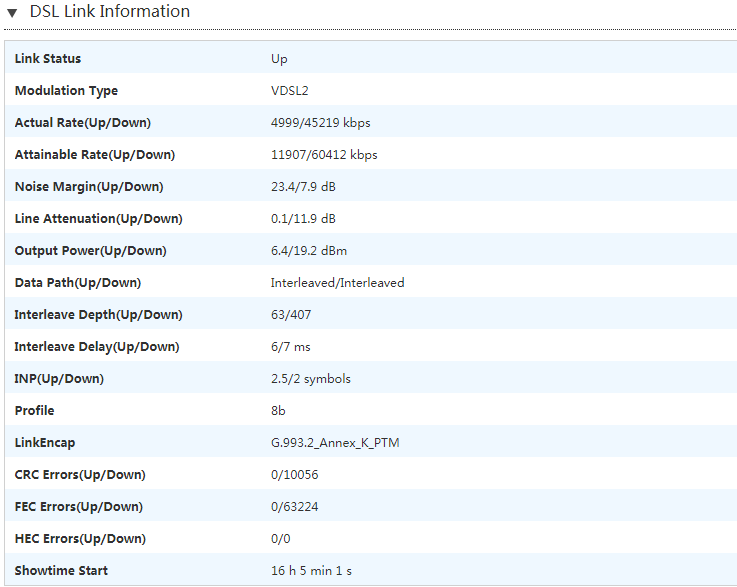Click the 23.4/7.9 dB noise margin value
737x587 pixels.
[303, 187]
